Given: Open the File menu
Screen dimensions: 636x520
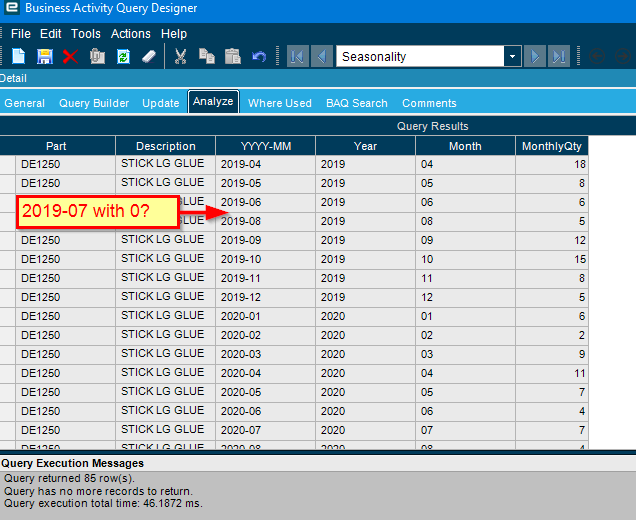Looking at the screenshot, I should point(21,34).
